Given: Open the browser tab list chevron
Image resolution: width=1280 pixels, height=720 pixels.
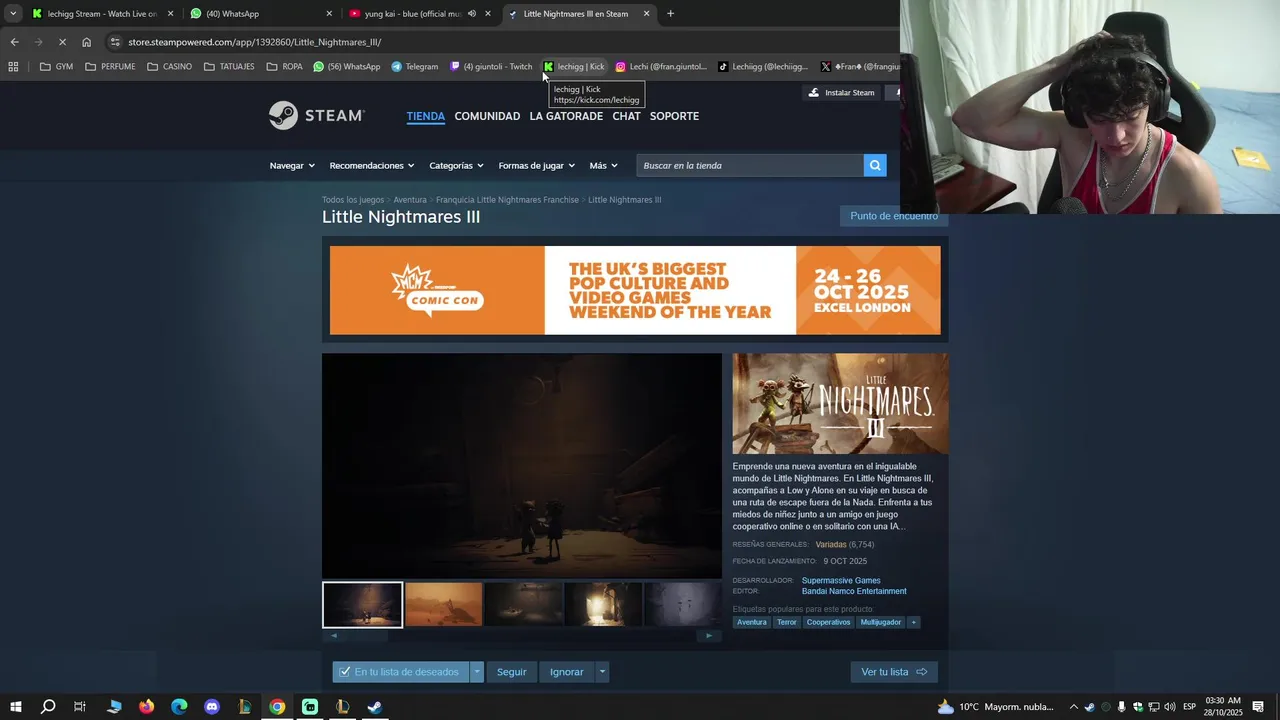Looking at the screenshot, I should click(13, 14).
